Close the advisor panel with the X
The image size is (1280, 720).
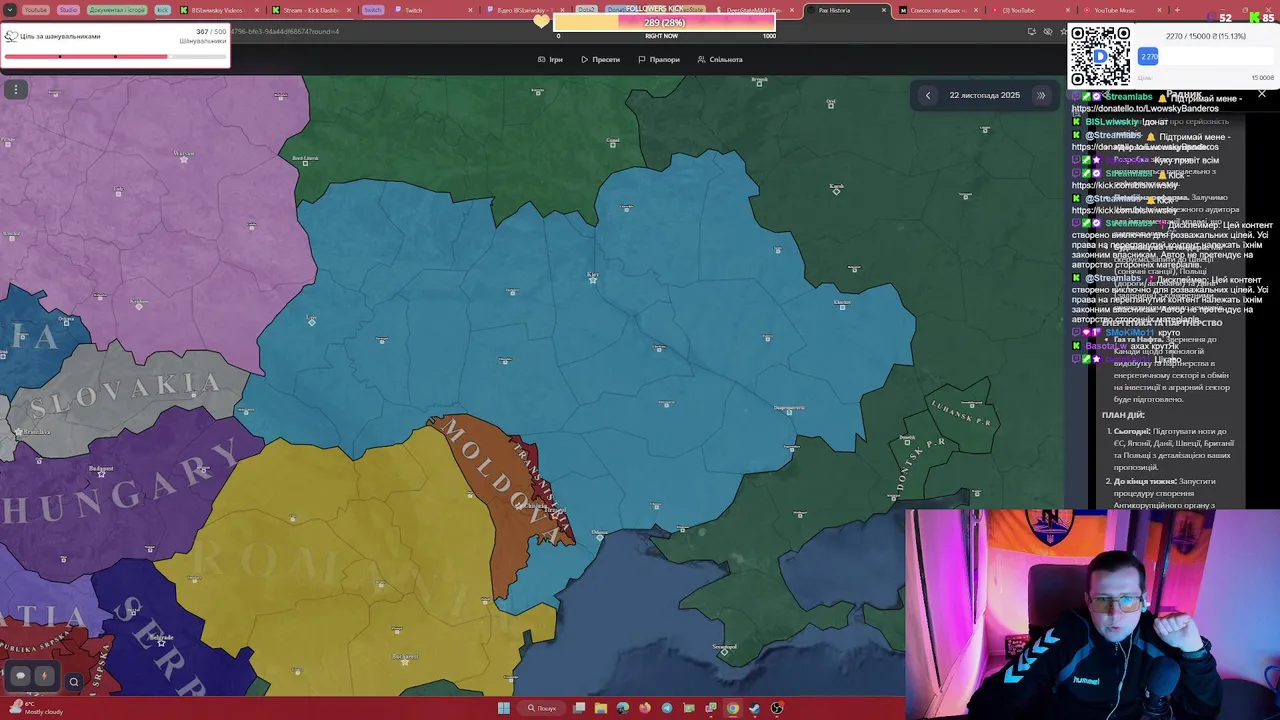[x=1262, y=94]
